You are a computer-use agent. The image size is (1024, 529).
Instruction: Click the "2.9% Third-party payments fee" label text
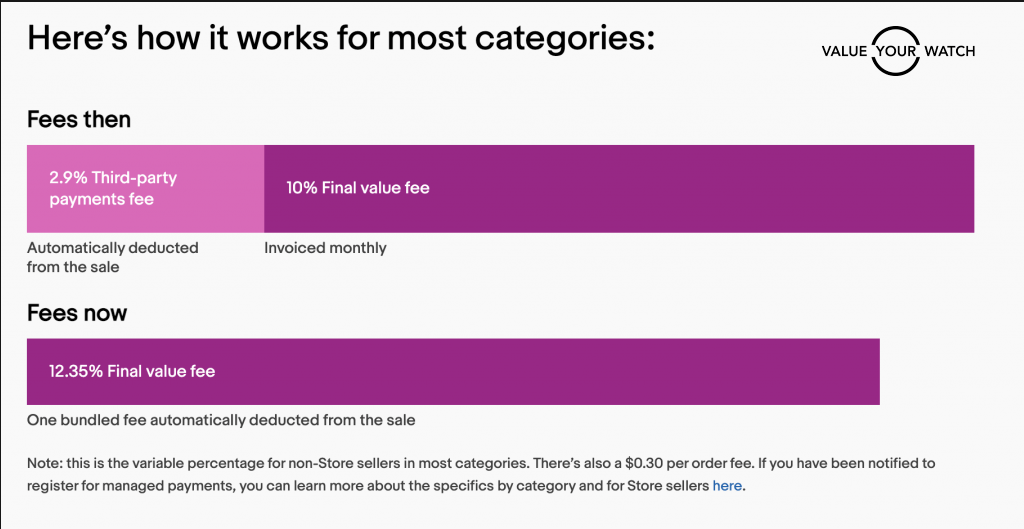pos(113,188)
